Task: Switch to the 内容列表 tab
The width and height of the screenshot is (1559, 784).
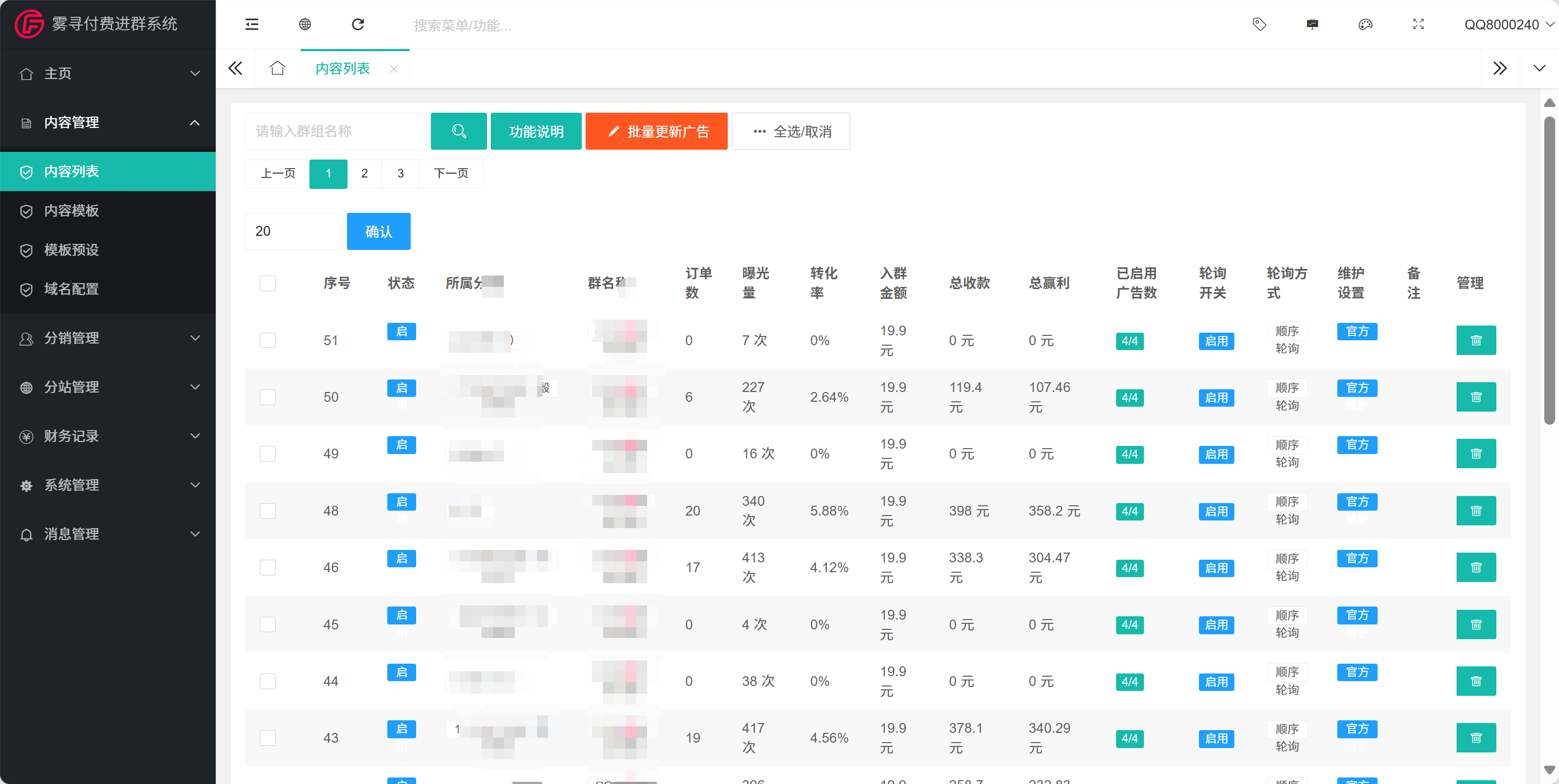Action: point(343,69)
